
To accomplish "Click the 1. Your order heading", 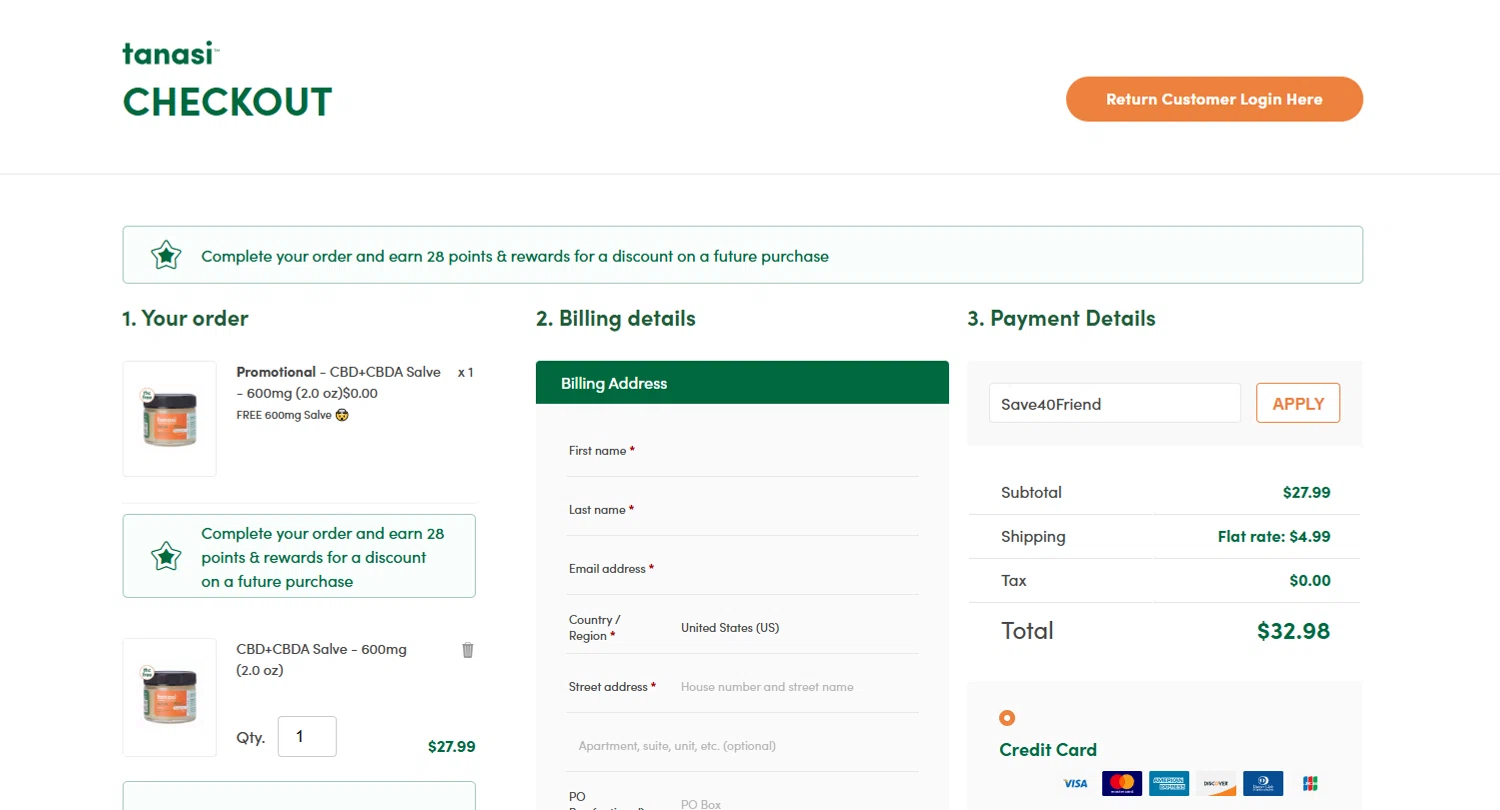I will click(x=185, y=319).
